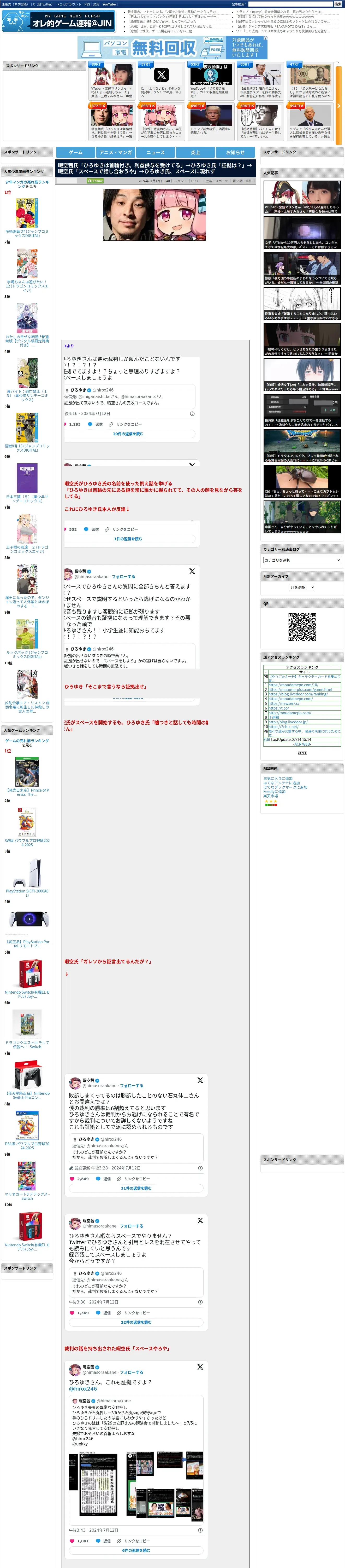Click the small ACR WEB badge
Screen dimensions: 345x1568
302,753
